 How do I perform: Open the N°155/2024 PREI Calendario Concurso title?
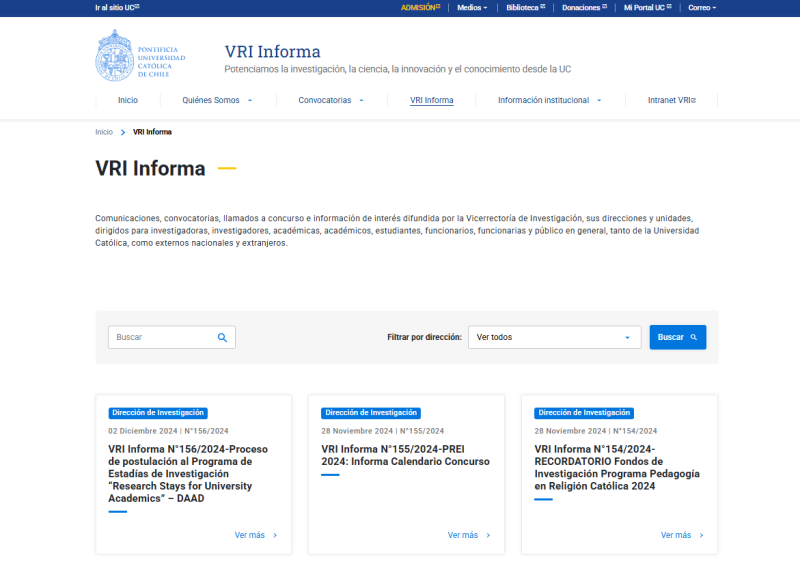coord(405,455)
